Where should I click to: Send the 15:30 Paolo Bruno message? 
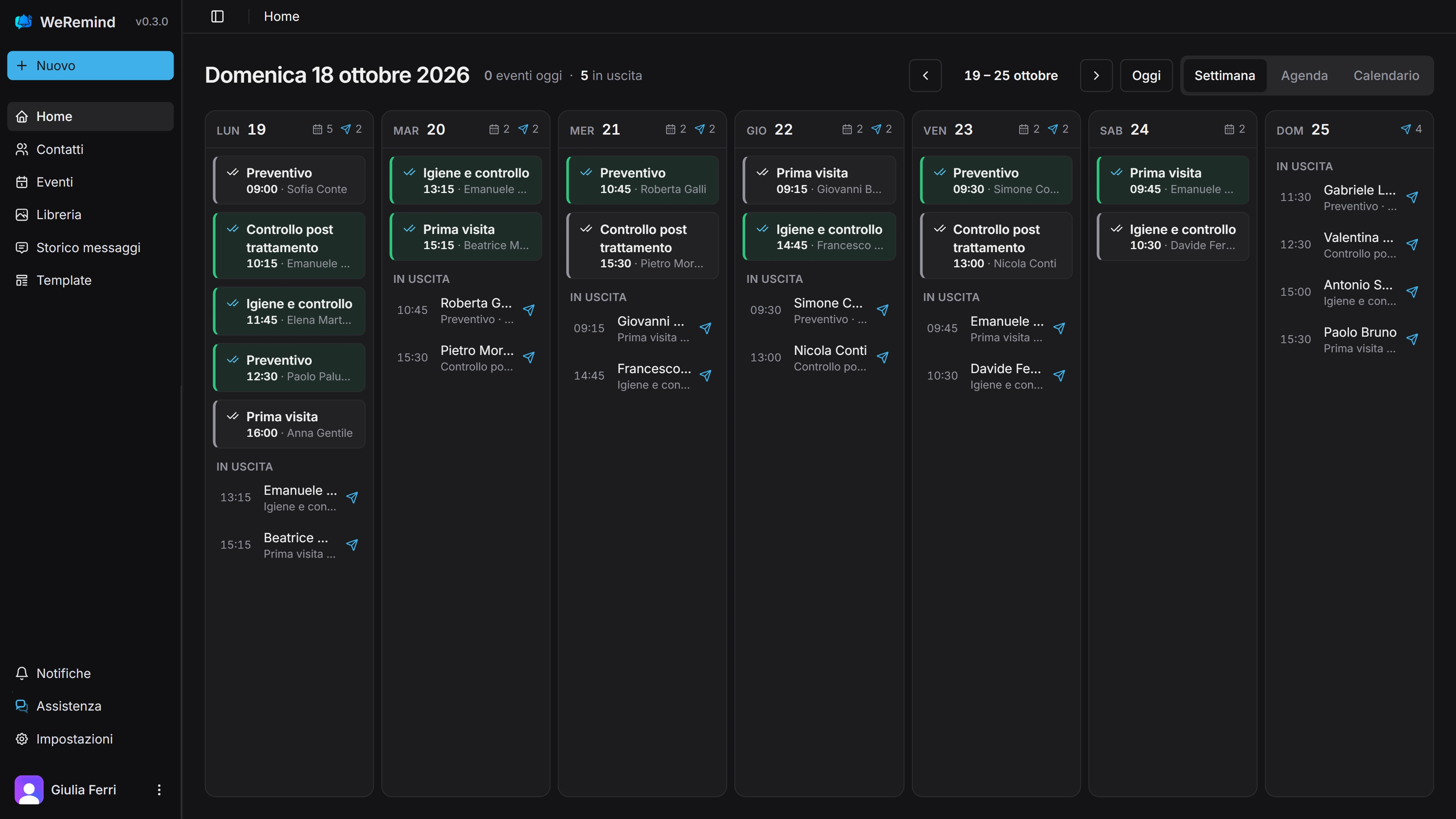click(x=1412, y=340)
